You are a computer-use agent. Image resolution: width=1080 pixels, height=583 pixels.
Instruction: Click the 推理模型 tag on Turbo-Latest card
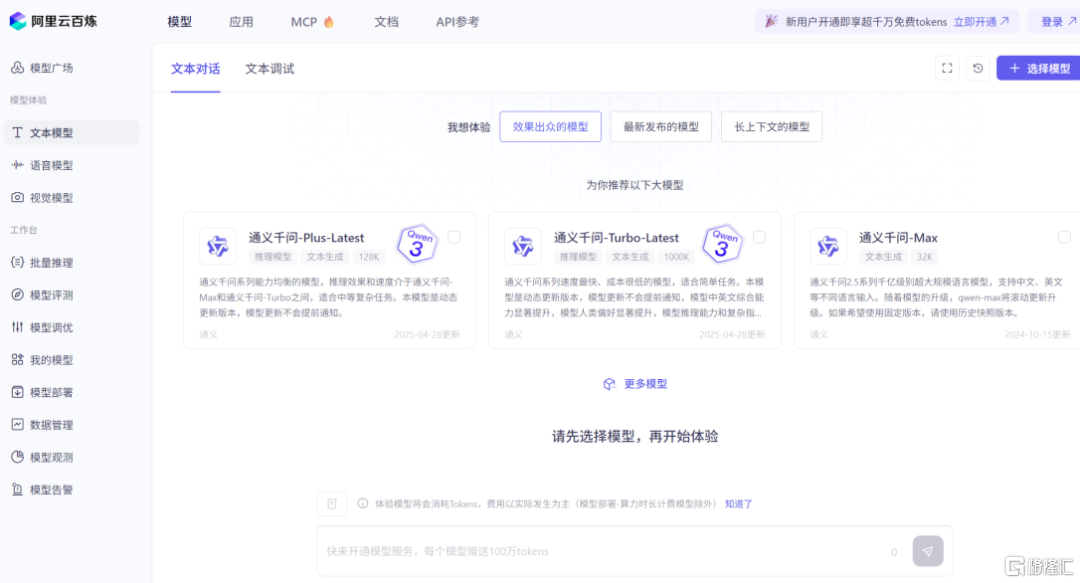578,256
